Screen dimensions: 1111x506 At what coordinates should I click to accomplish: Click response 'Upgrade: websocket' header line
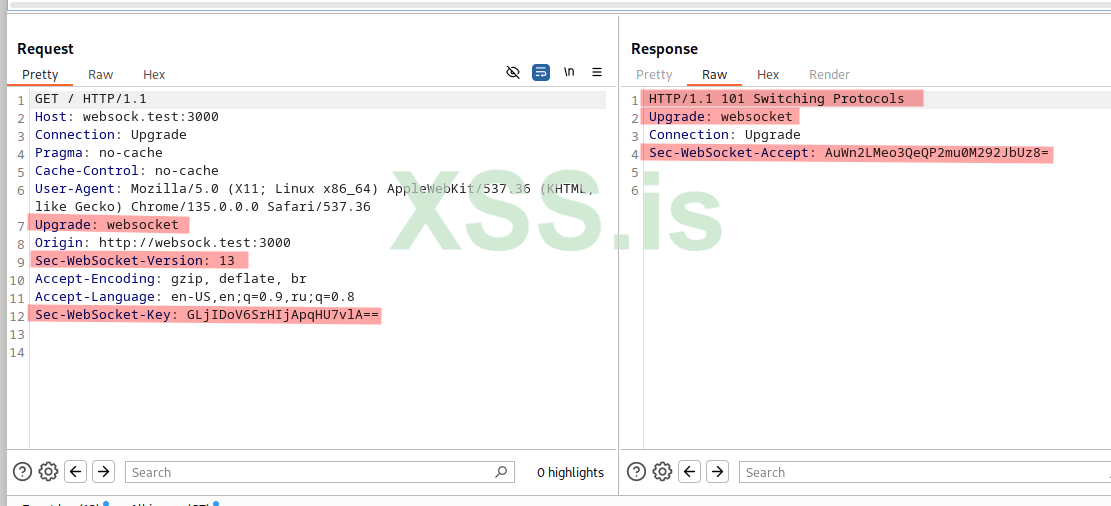pyautogui.click(x=721, y=117)
